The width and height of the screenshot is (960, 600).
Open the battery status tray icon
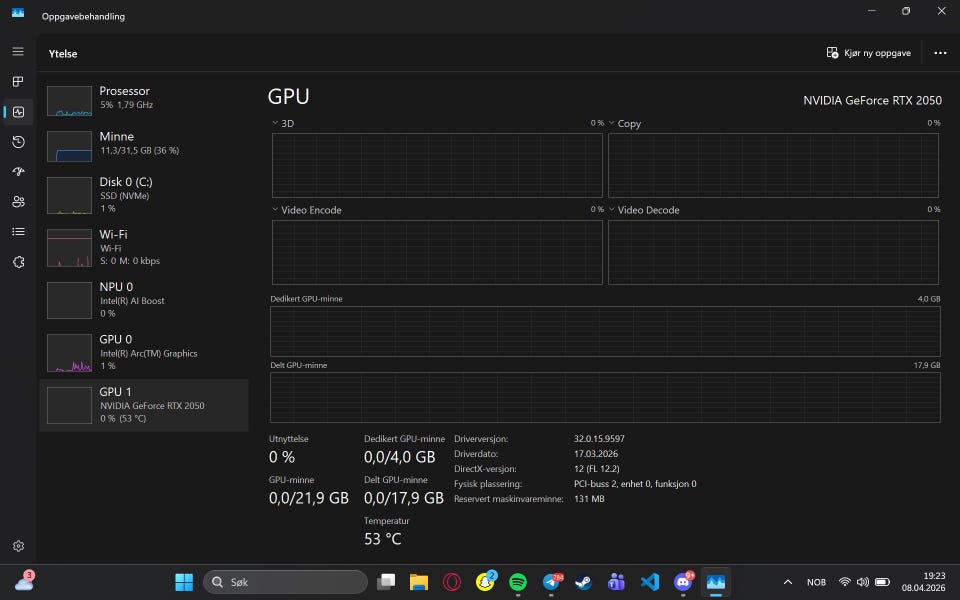click(882, 582)
